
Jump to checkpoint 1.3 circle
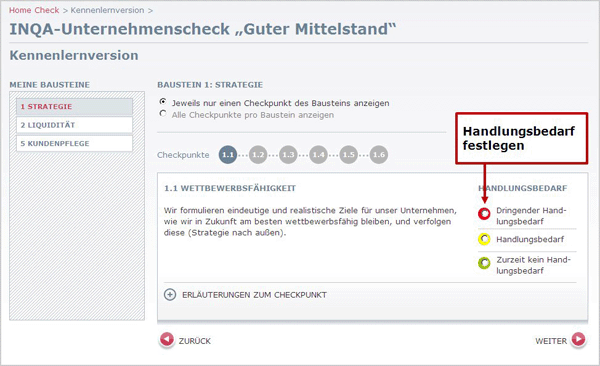[x=288, y=155]
